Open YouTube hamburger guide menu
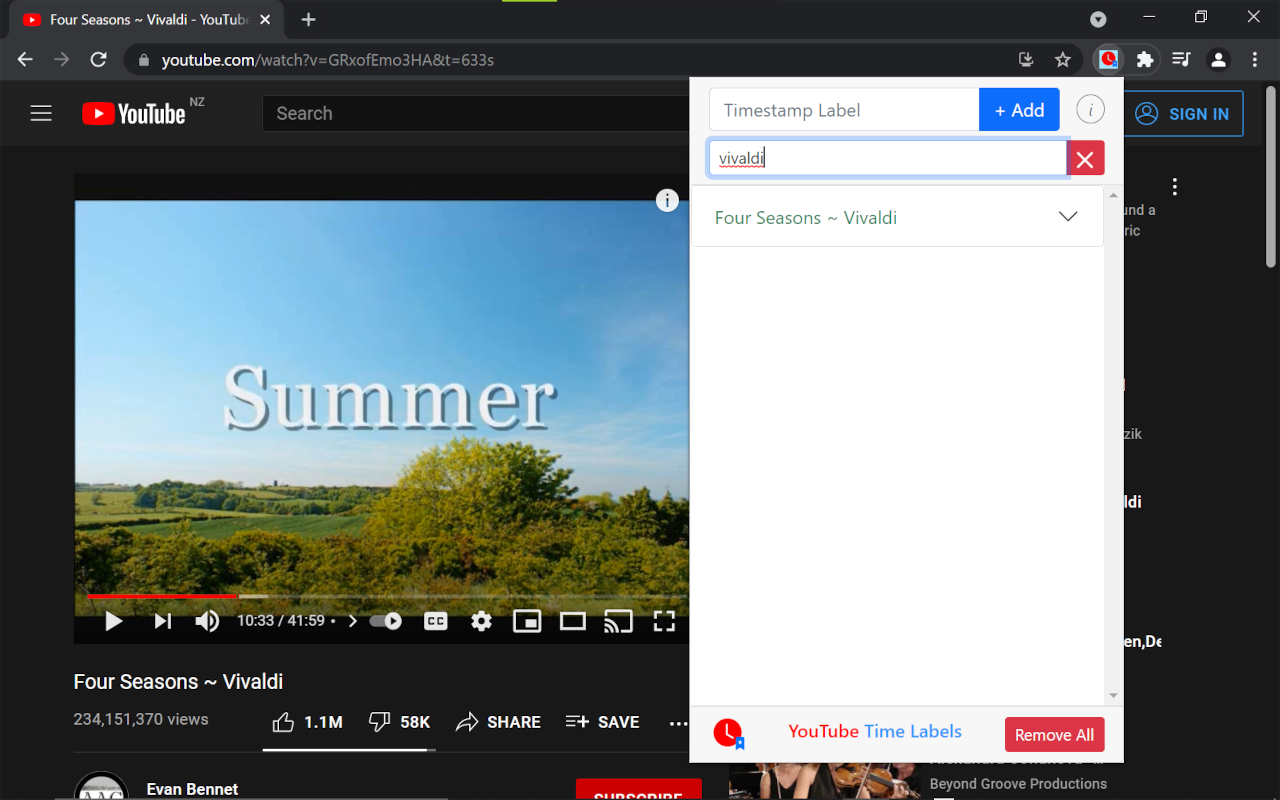Image resolution: width=1280 pixels, height=800 pixels. (41, 114)
